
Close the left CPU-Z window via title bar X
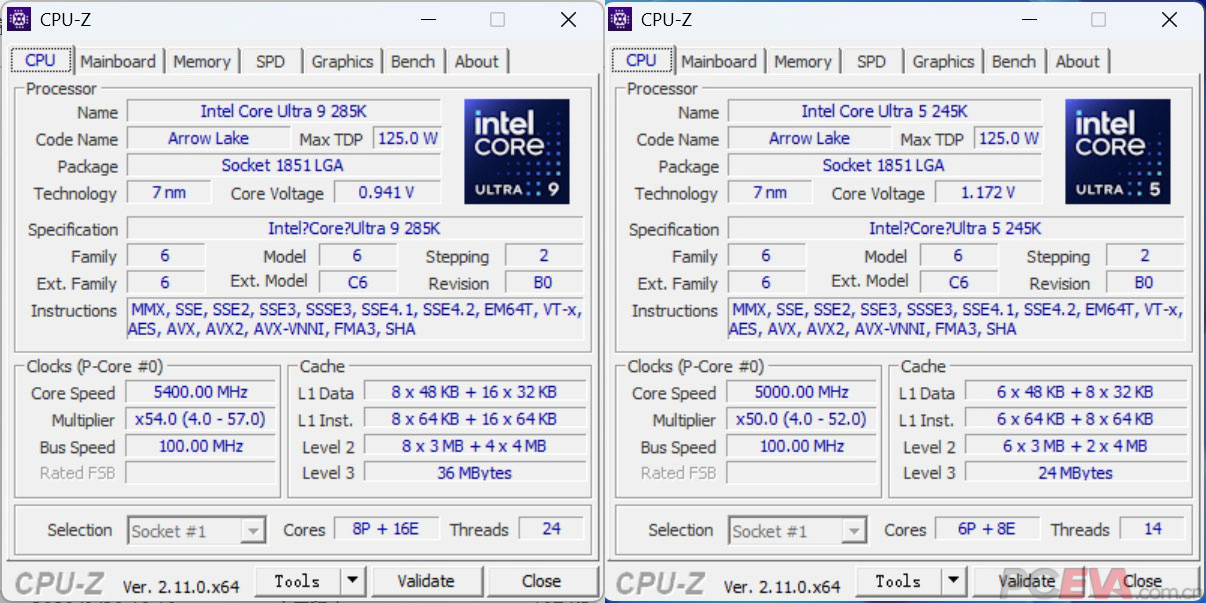tap(568, 19)
